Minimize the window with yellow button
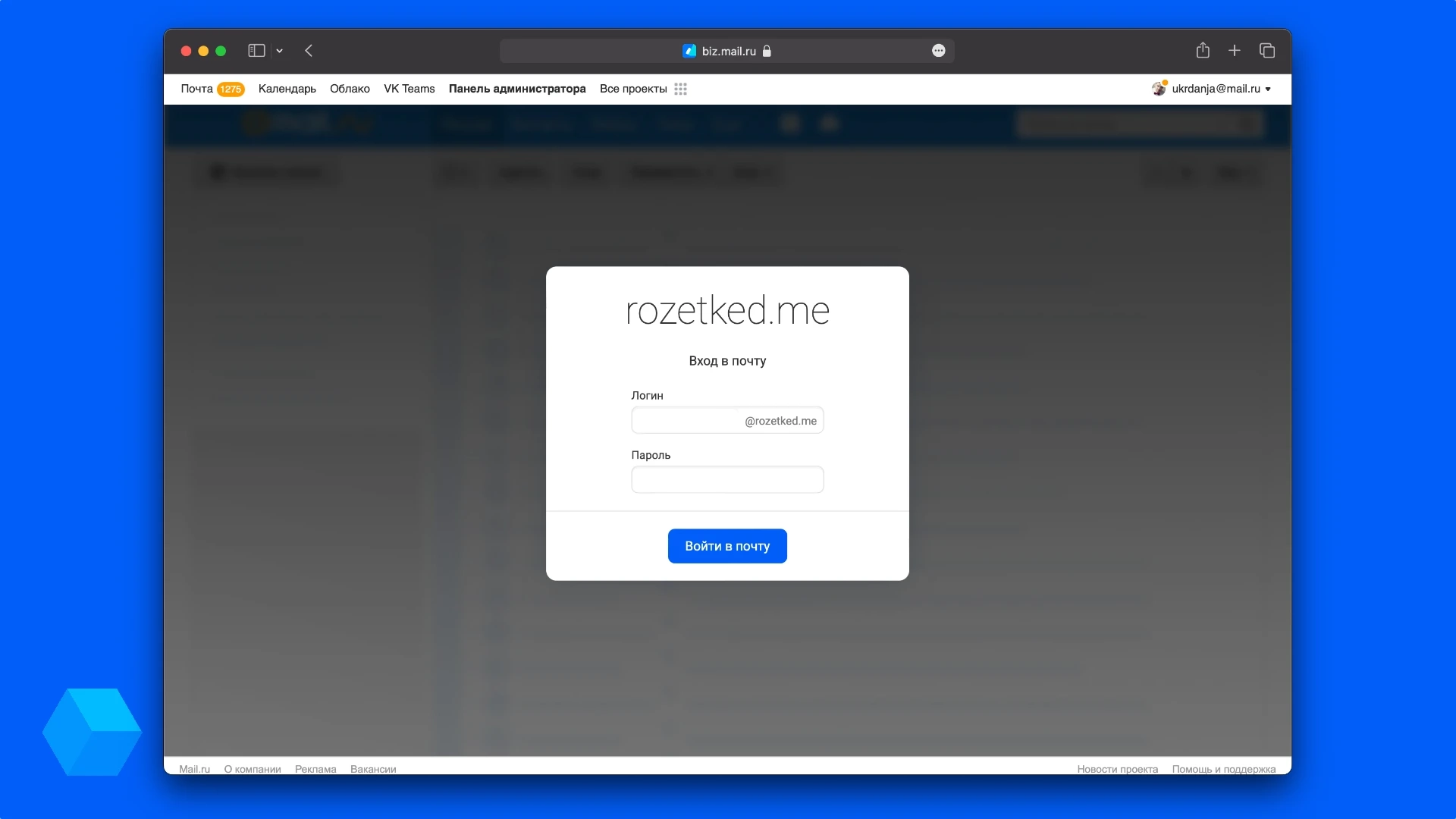The height and width of the screenshot is (819, 1456). (203, 51)
